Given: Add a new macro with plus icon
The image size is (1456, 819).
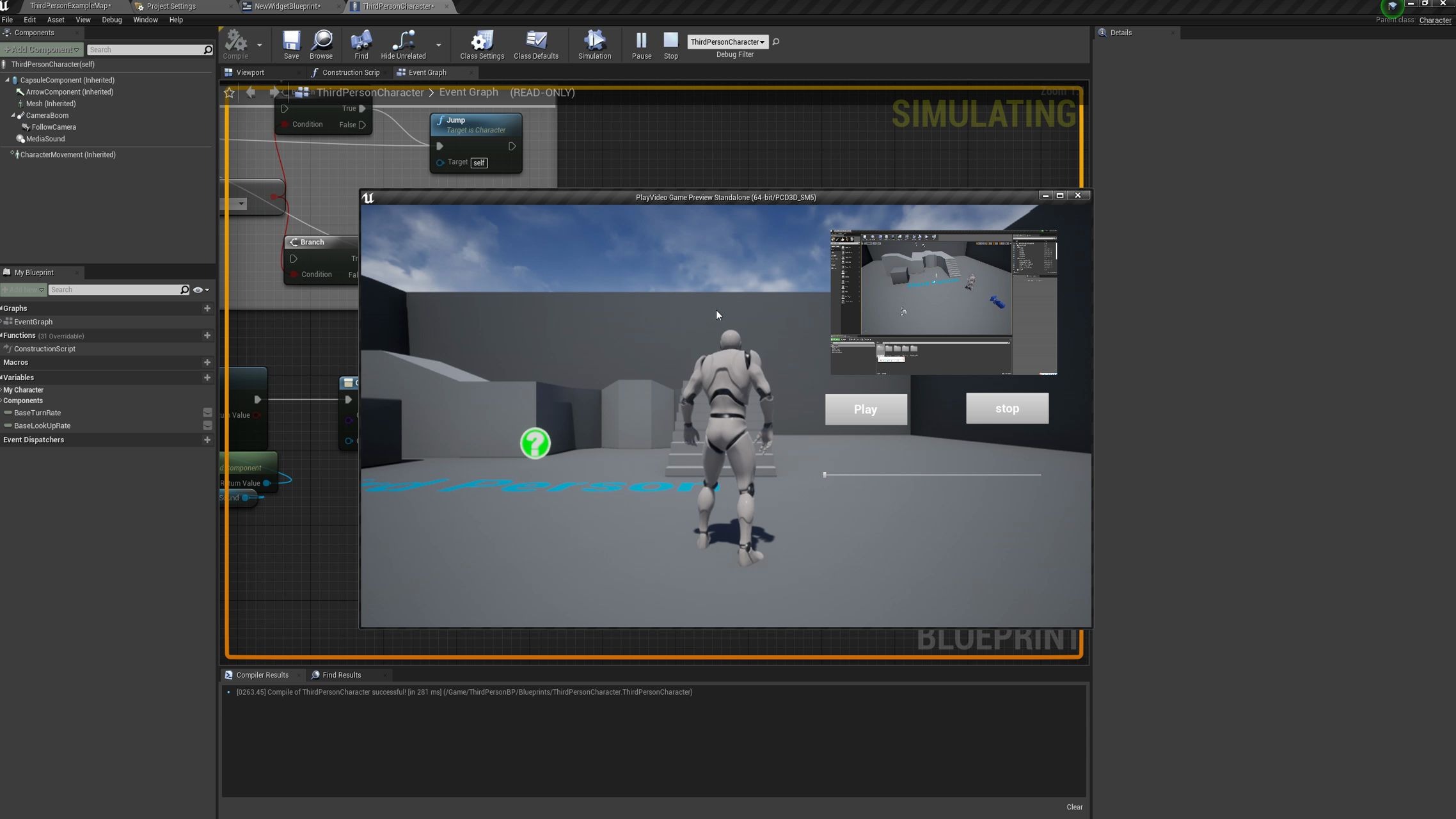Looking at the screenshot, I should (207, 362).
